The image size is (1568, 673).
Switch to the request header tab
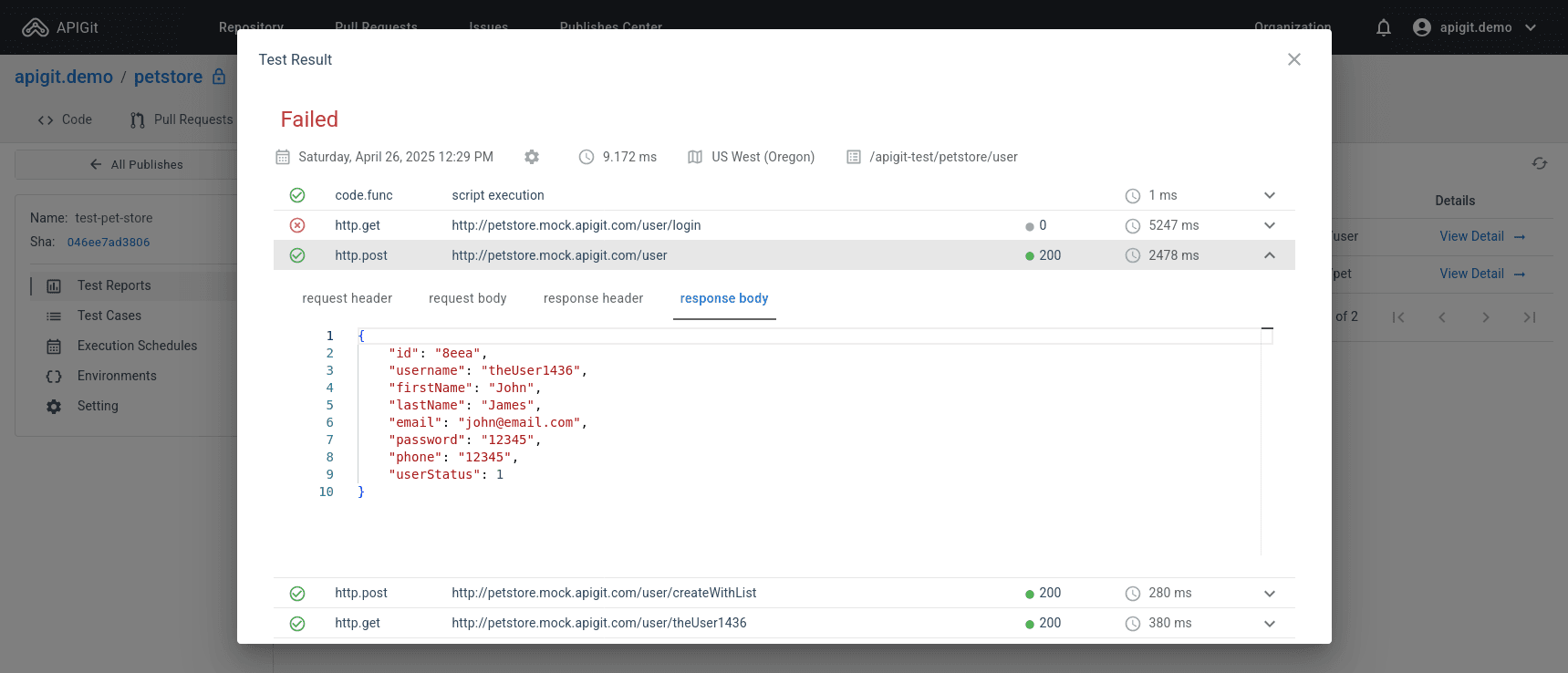coord(348,298)
